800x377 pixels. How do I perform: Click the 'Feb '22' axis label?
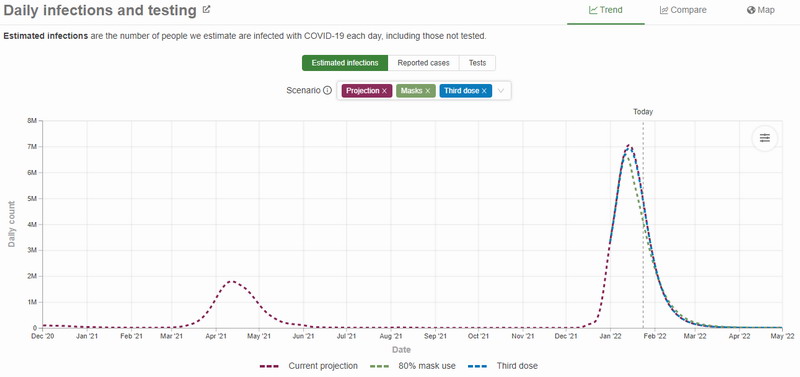(655, 336)
